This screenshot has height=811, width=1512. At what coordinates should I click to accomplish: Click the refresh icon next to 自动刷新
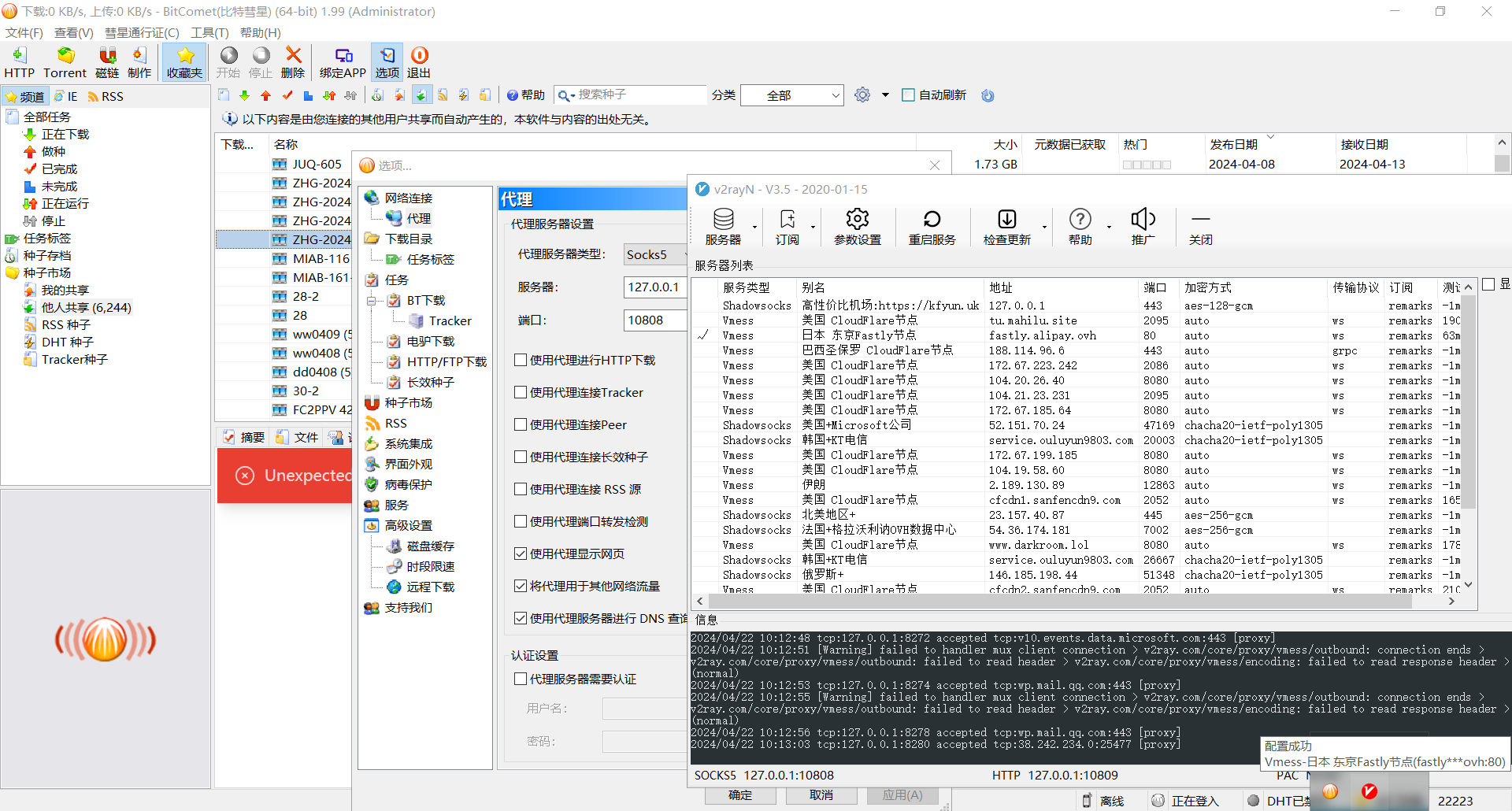pyautogui.click(x=988, y=95)
